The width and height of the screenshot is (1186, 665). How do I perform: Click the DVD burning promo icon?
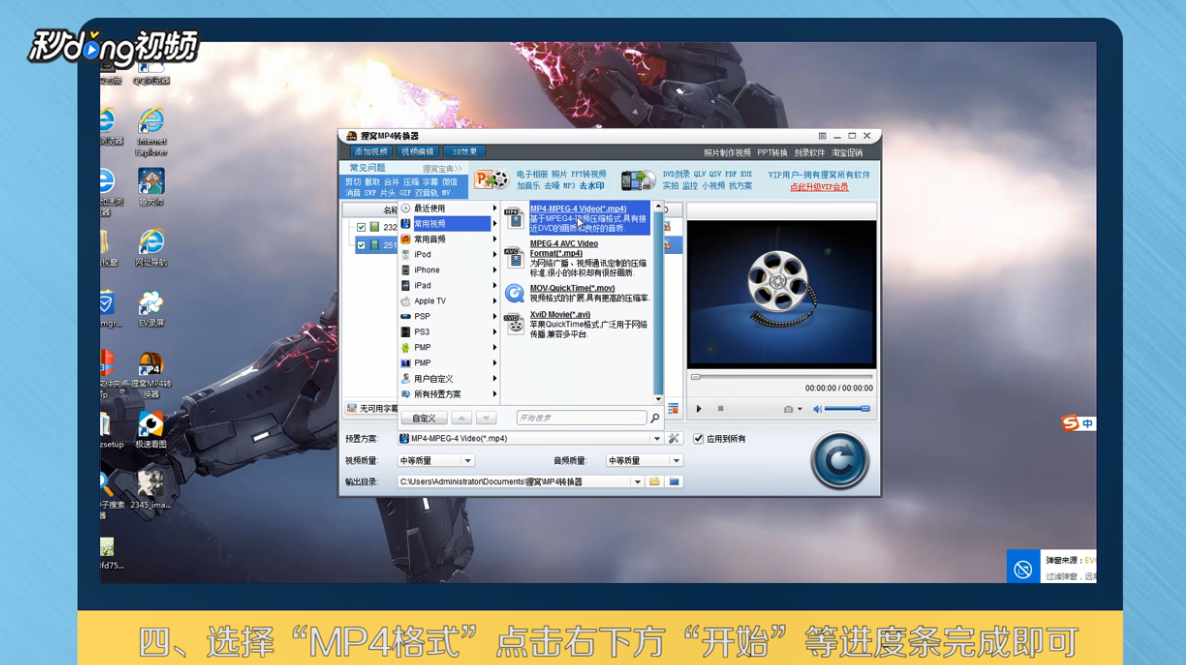[638, 180]
